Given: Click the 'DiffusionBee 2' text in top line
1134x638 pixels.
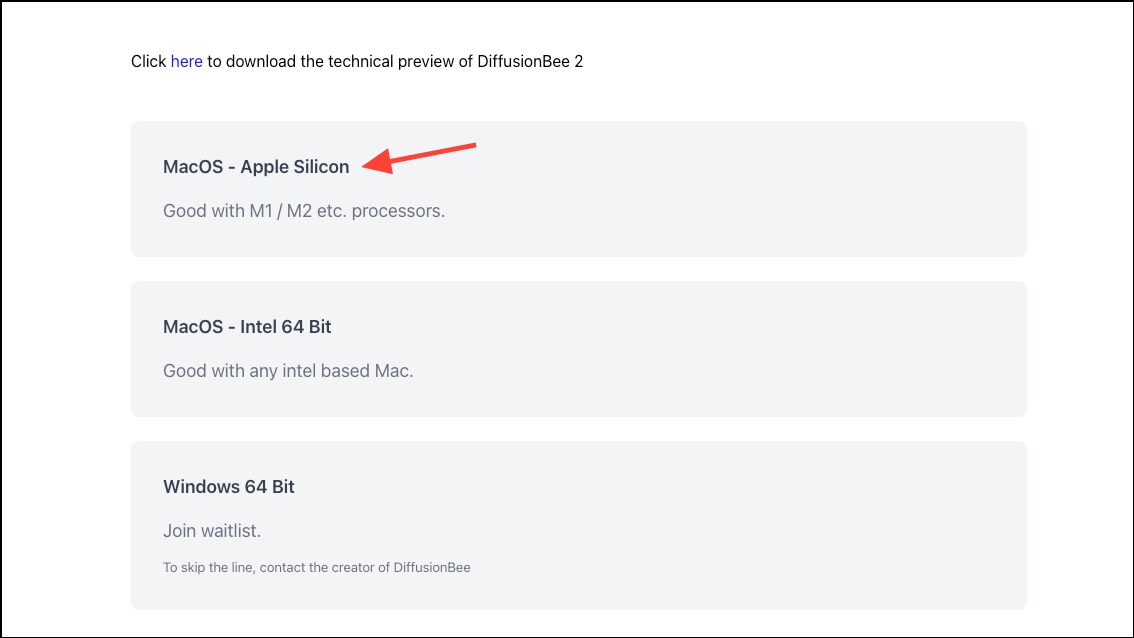Looking at the screenshot, I should point(530,61).
